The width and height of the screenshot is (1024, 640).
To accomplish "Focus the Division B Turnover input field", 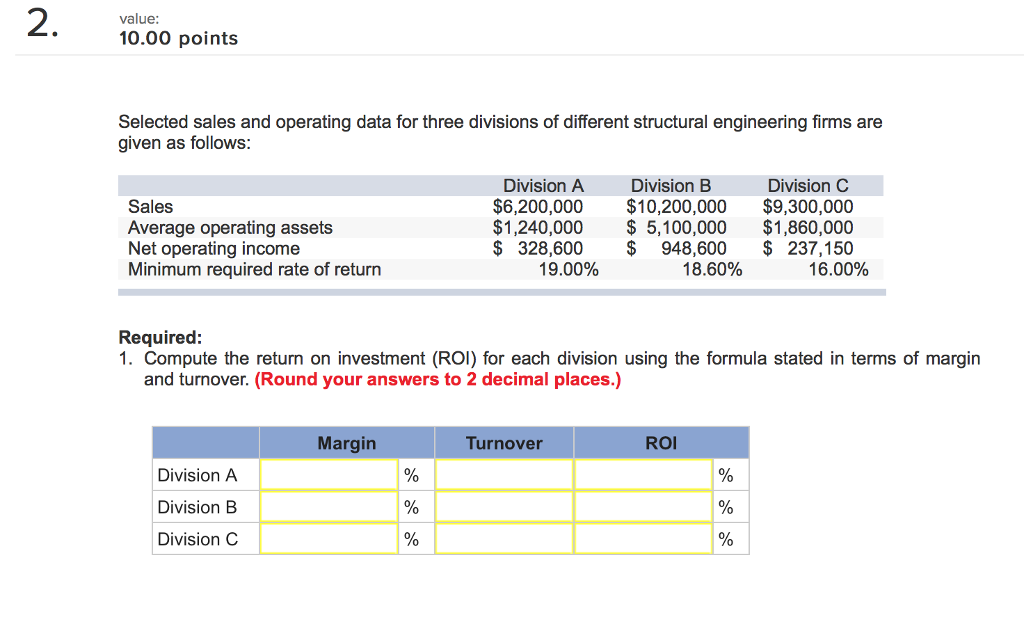I will pos(504,507).
